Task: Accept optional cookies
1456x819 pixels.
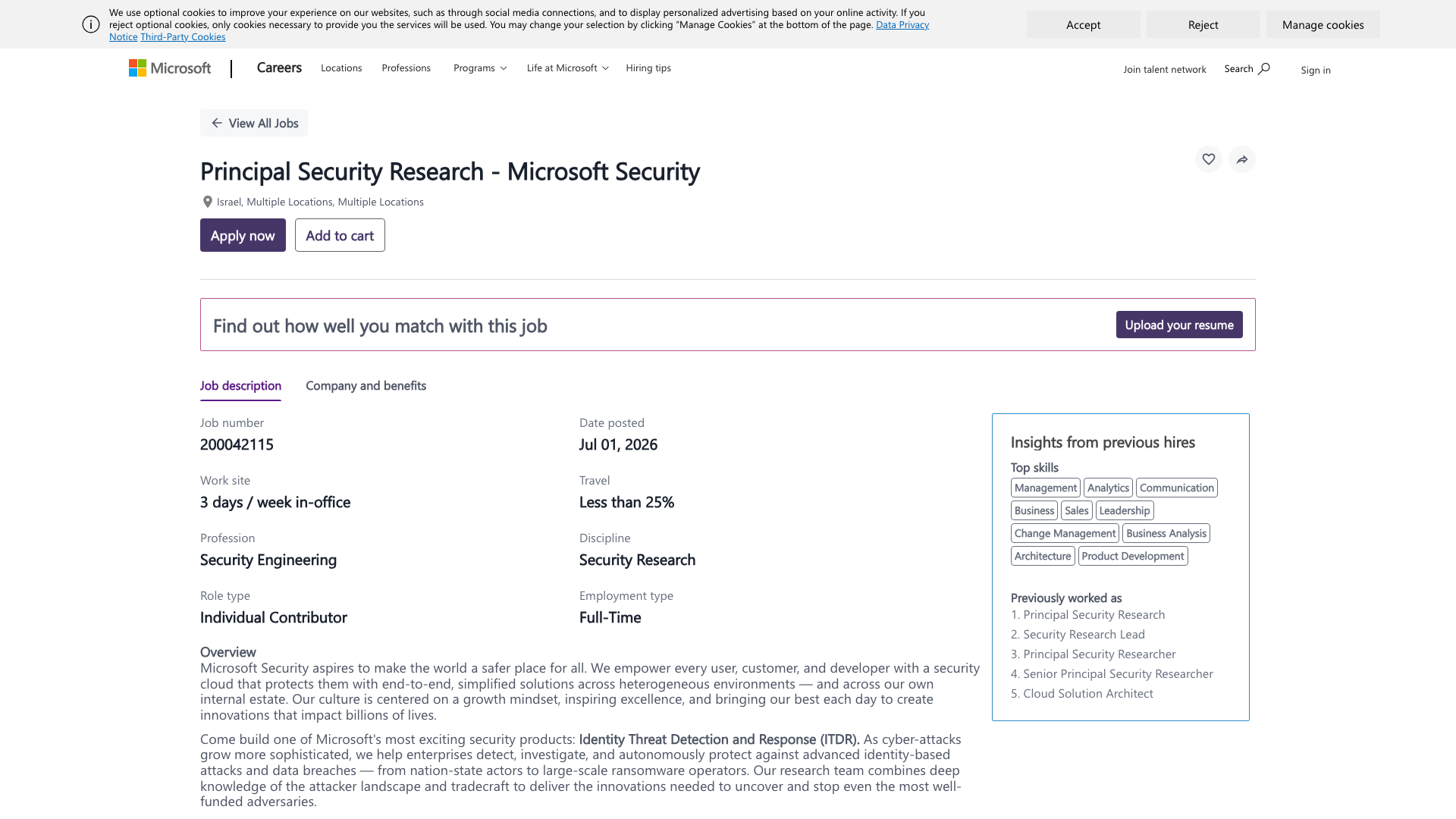Action: pos(1084,24)
